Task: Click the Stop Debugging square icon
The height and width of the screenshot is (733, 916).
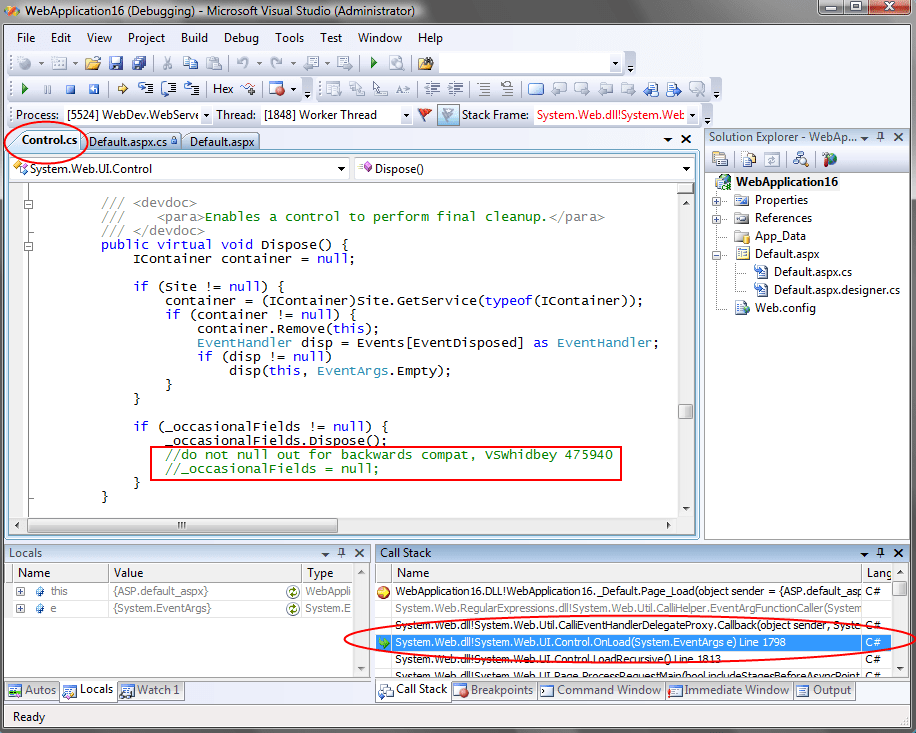Action: click(x=69, y=88)
